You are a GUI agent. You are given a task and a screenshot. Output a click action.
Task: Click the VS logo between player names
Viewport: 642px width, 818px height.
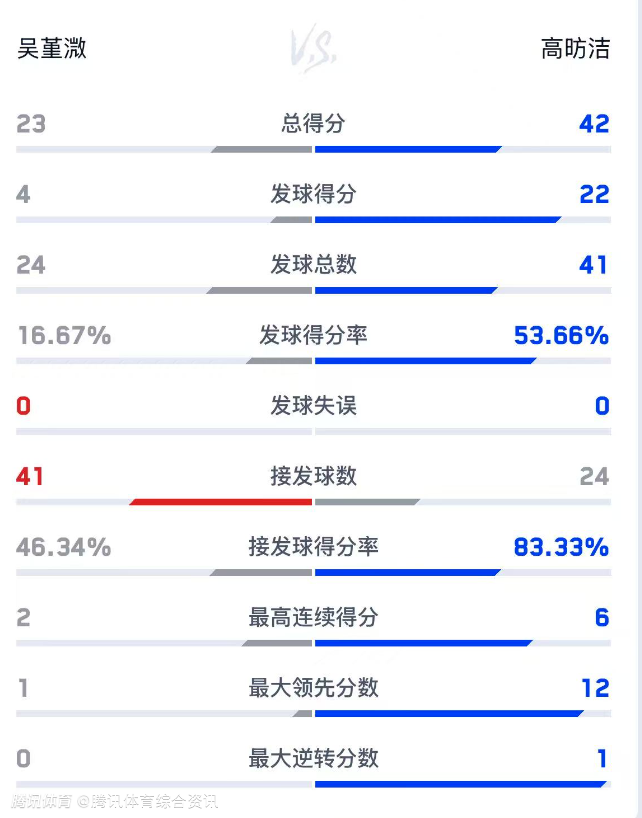click(x=313, y=49)
